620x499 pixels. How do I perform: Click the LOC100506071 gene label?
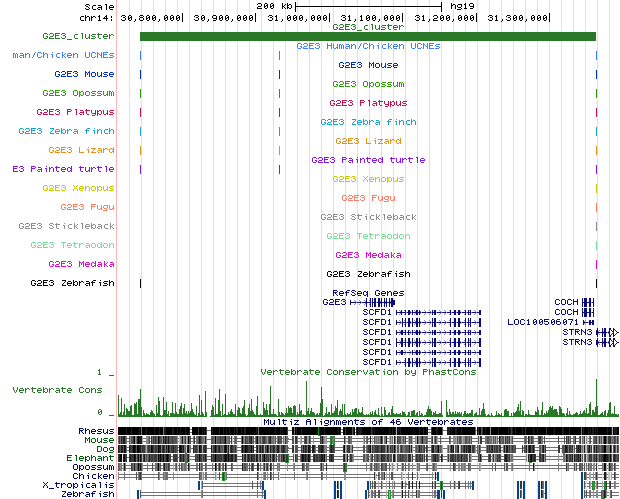coord(543,322)
